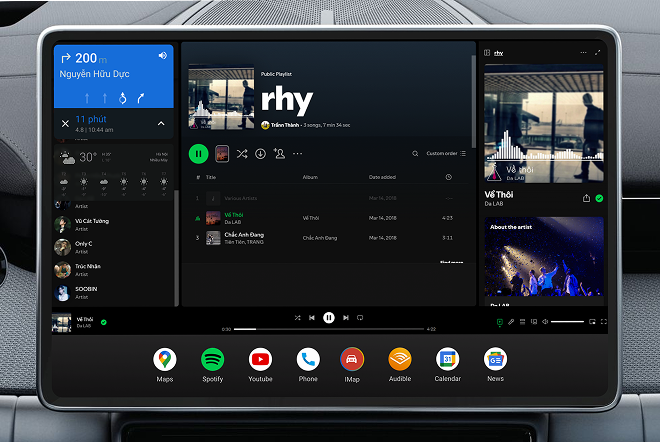Search within the playlist

(x=415, y=154)
